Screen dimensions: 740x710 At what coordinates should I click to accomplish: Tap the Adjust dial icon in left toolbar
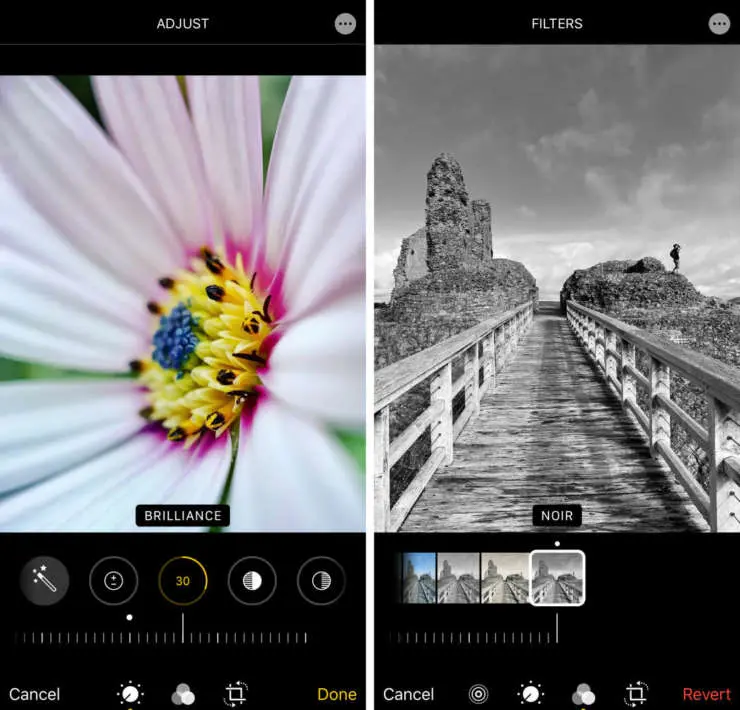pos(130,694)
